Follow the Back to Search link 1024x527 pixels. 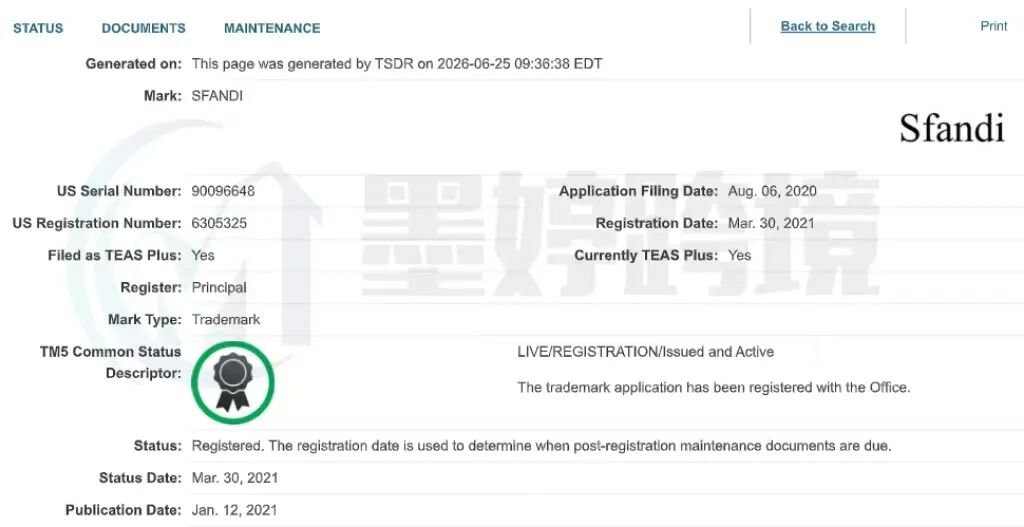(827, 26)
